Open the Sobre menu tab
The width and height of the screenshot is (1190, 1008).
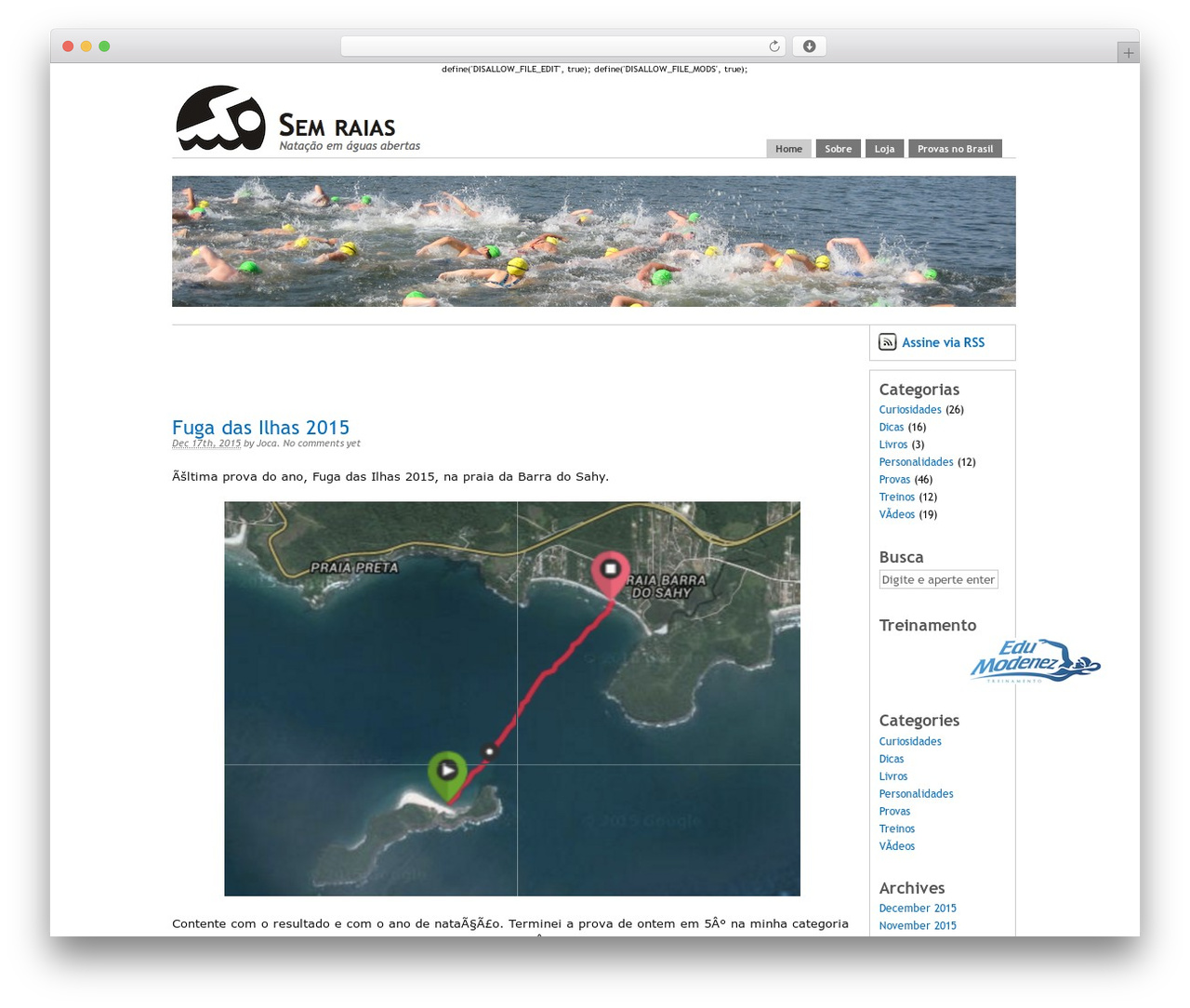(839, 149)
